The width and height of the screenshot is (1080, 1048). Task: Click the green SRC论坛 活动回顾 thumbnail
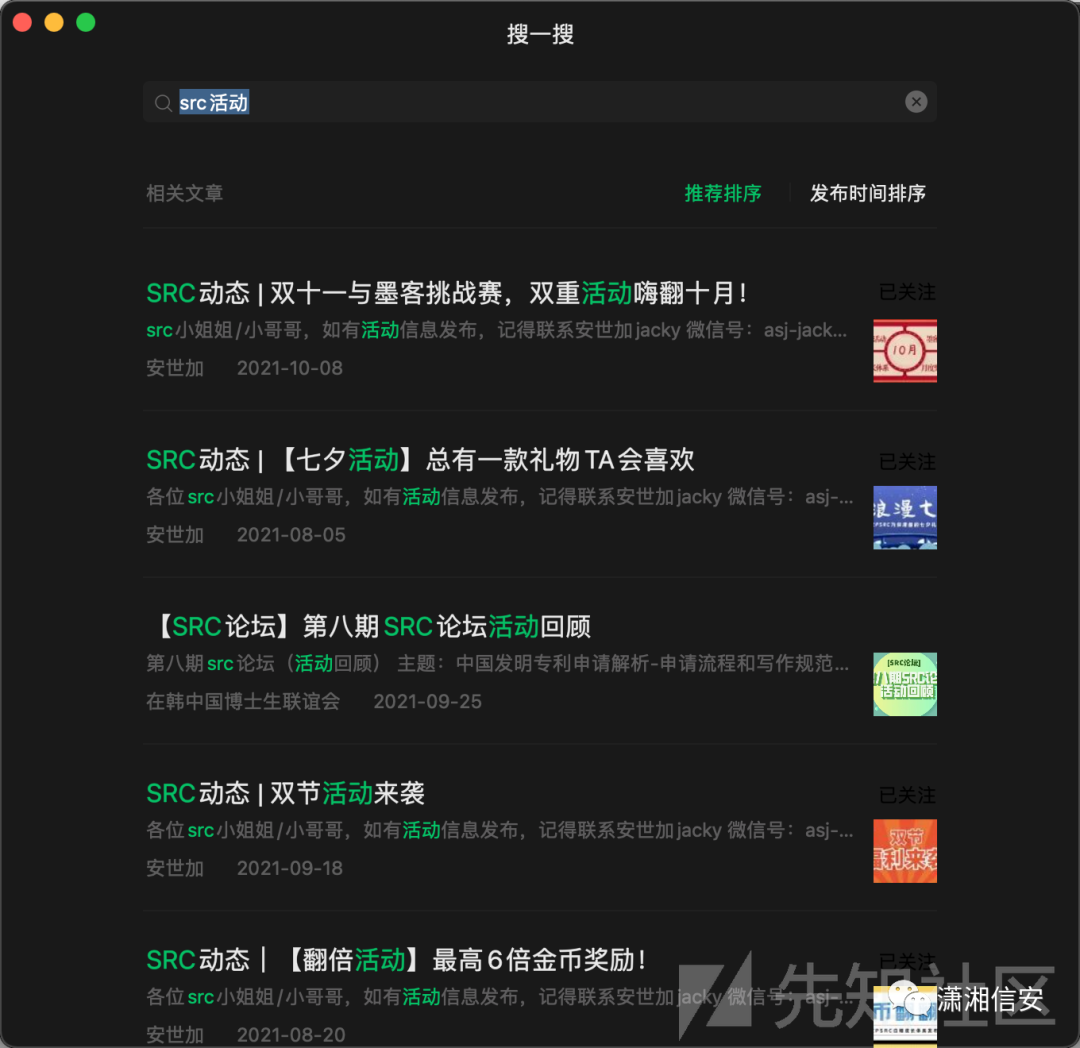coord(904,684)
